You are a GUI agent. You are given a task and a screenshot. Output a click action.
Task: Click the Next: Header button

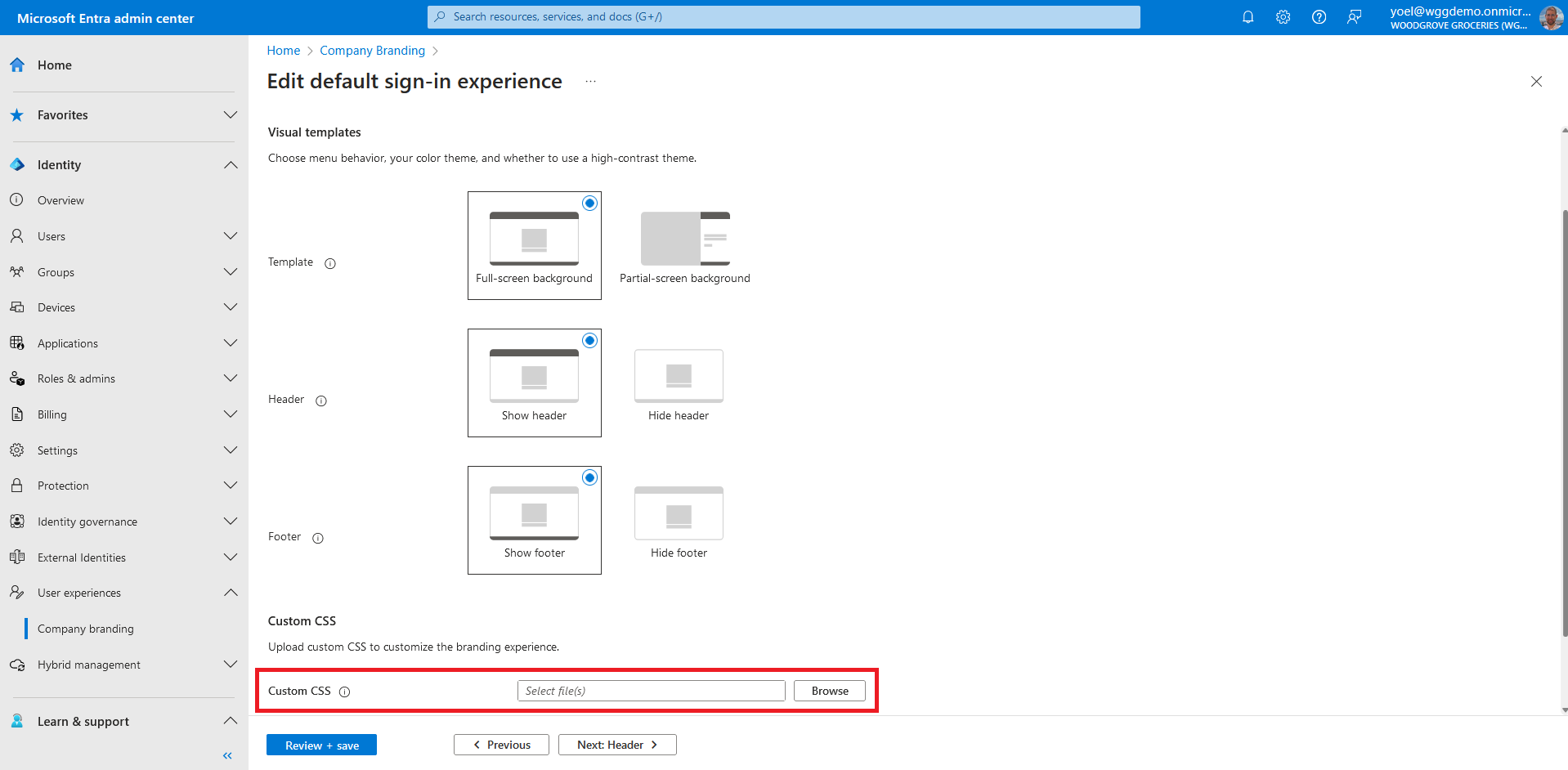617,745
